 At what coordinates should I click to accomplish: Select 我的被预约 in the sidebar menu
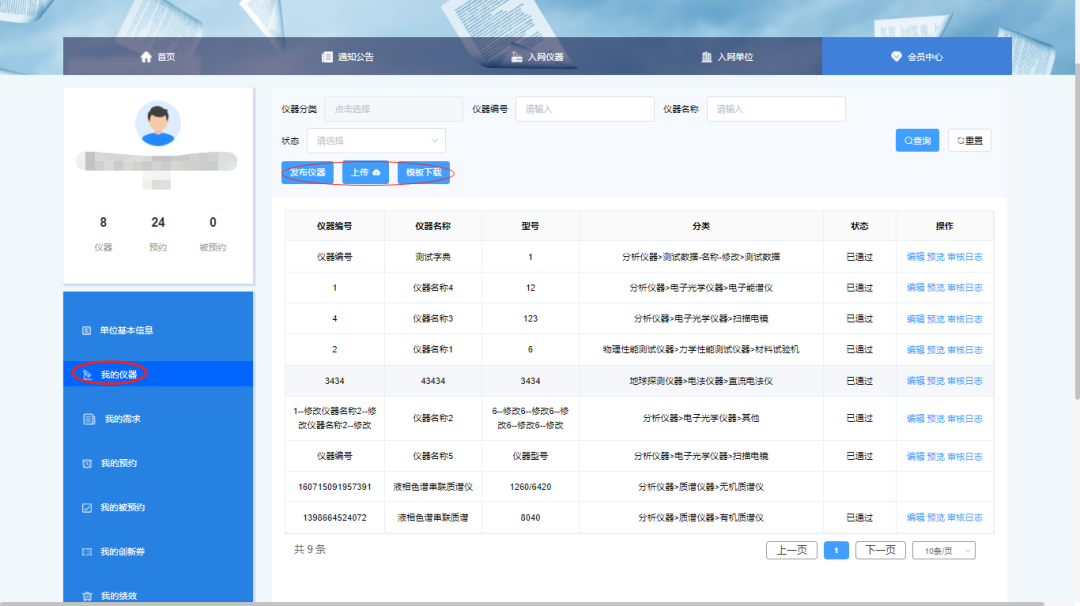point(122,508)
